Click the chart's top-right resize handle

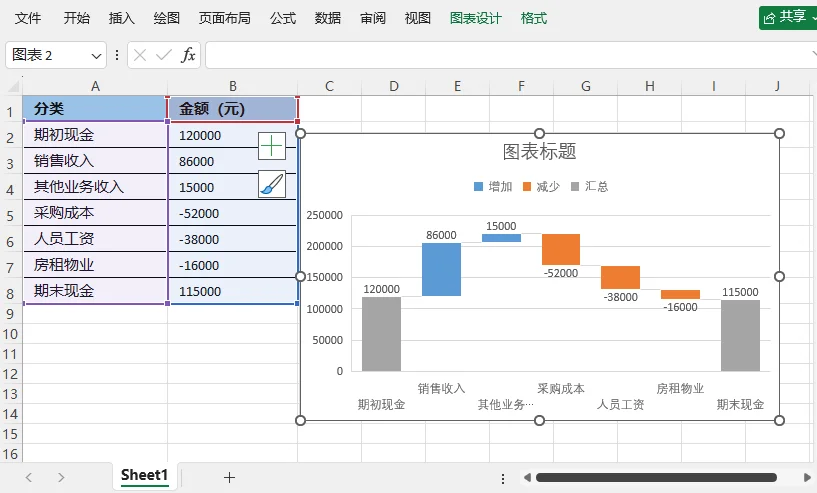point(779,133)
